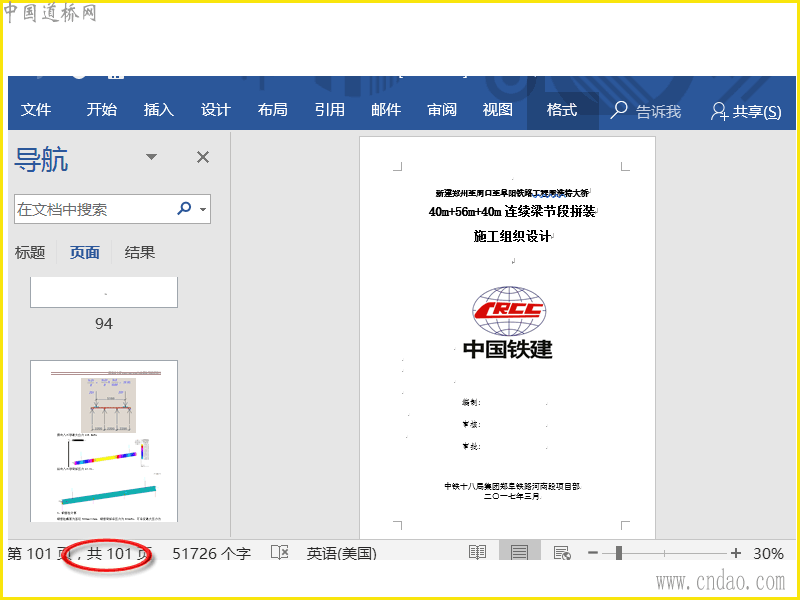Open the 插入 ribbon tab
The width and height of the screenshot is (800, 600).
pyautogui.click(x=158, y=109)
